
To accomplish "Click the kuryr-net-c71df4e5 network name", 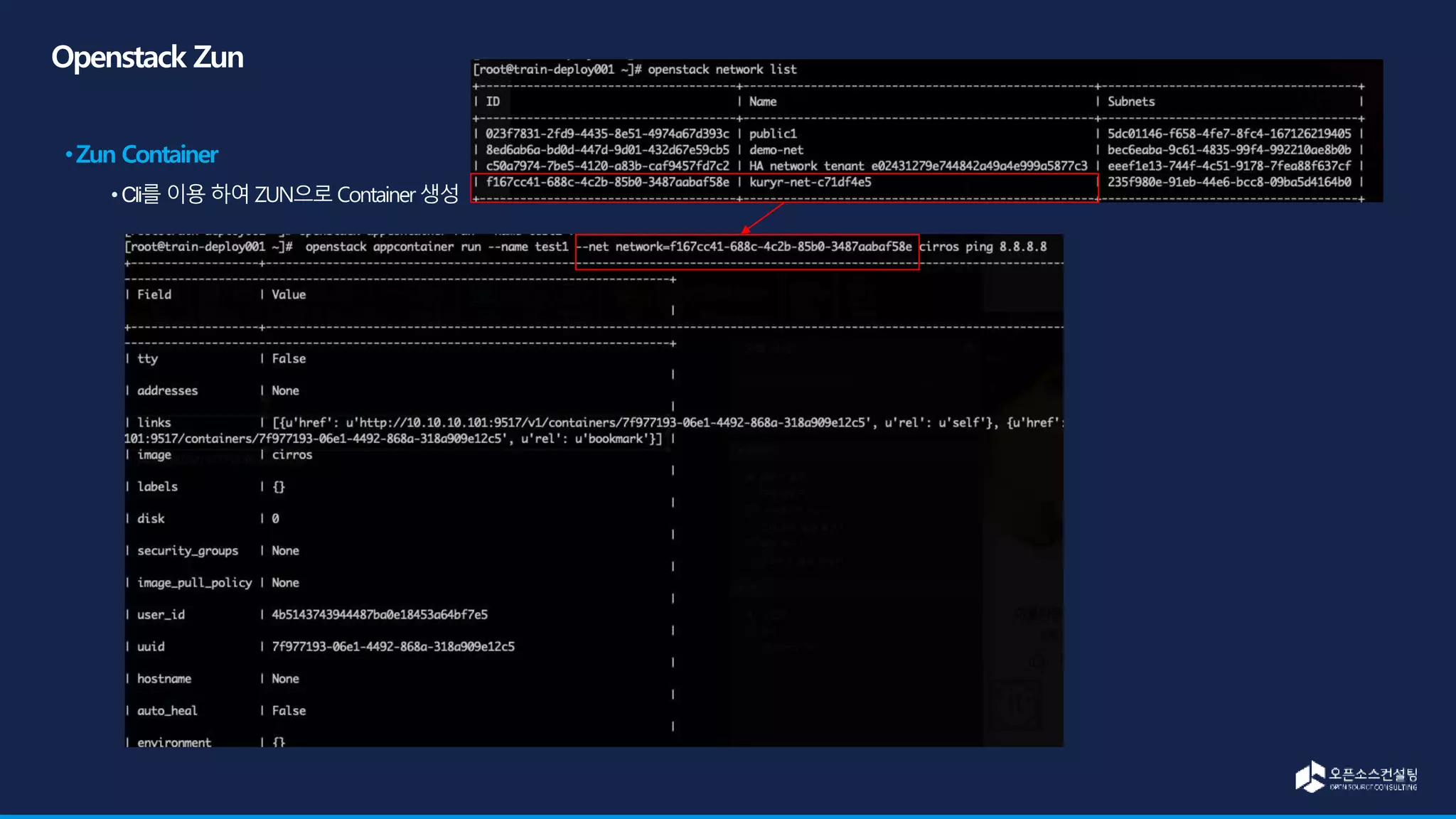I will tap(810, 182).
